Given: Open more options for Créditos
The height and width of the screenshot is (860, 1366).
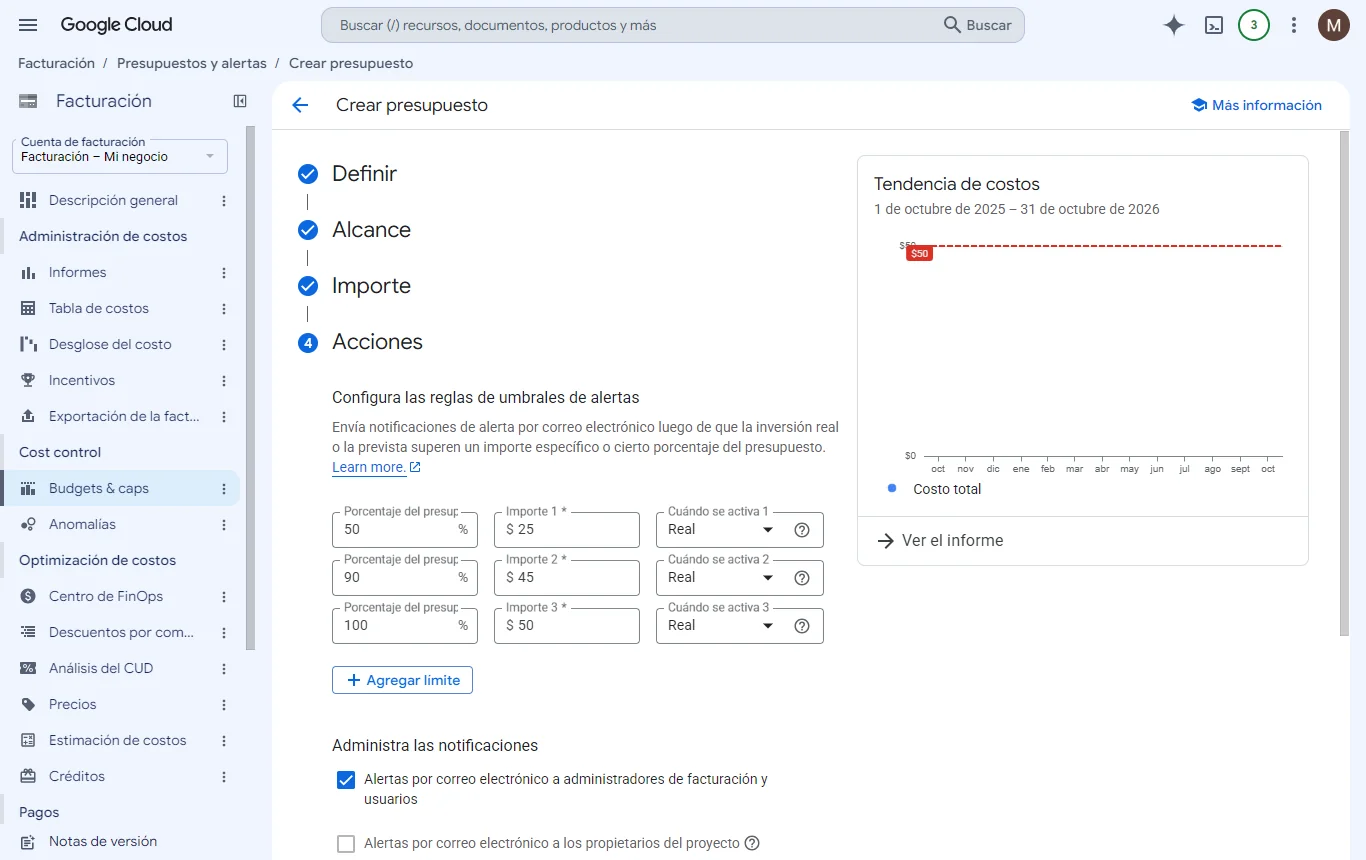Looking at the screenshot, I should point(224,777).
